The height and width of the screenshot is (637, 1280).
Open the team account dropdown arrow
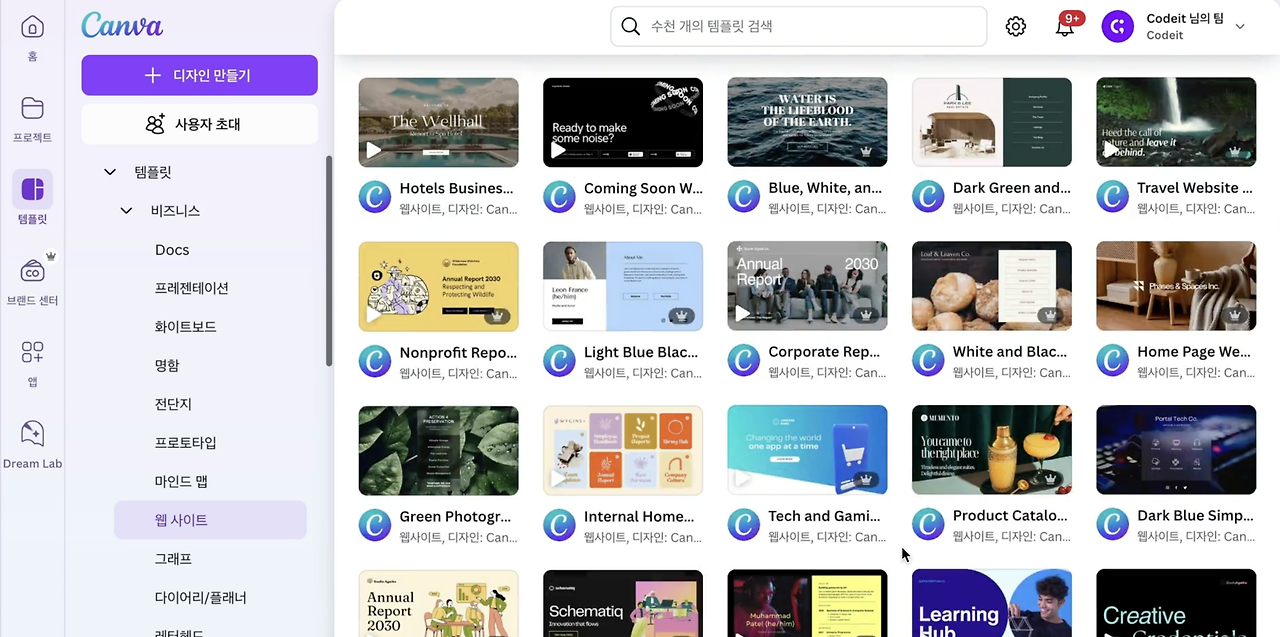coord(1240,27)
